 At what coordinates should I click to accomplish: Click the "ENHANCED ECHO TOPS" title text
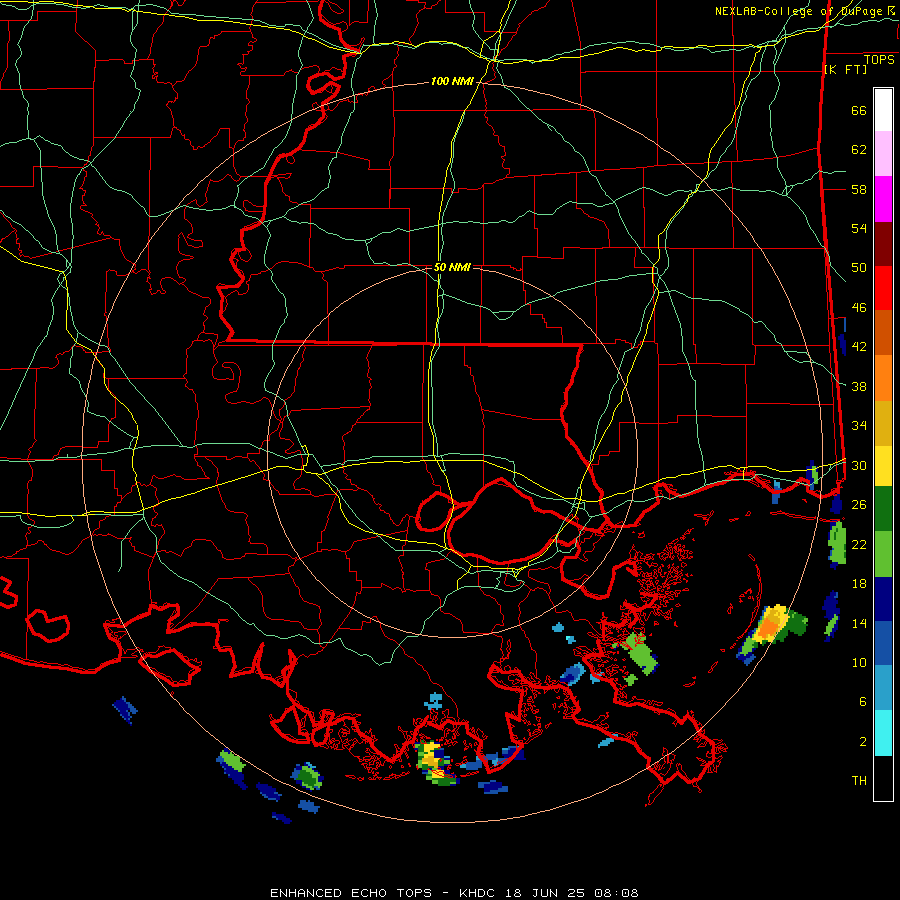[x=350, y=893]
